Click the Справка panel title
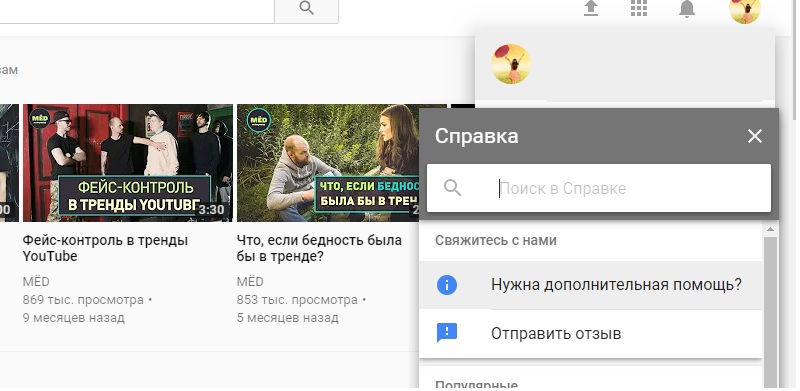The width and height of the screenshot is (800, 391). (x=477, y=136)
